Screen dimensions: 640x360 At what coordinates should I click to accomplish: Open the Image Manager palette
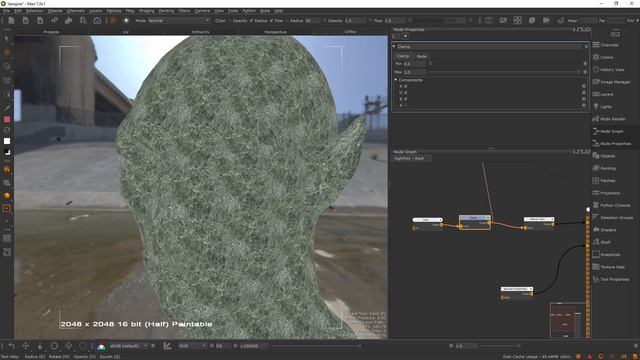[611, 82]
